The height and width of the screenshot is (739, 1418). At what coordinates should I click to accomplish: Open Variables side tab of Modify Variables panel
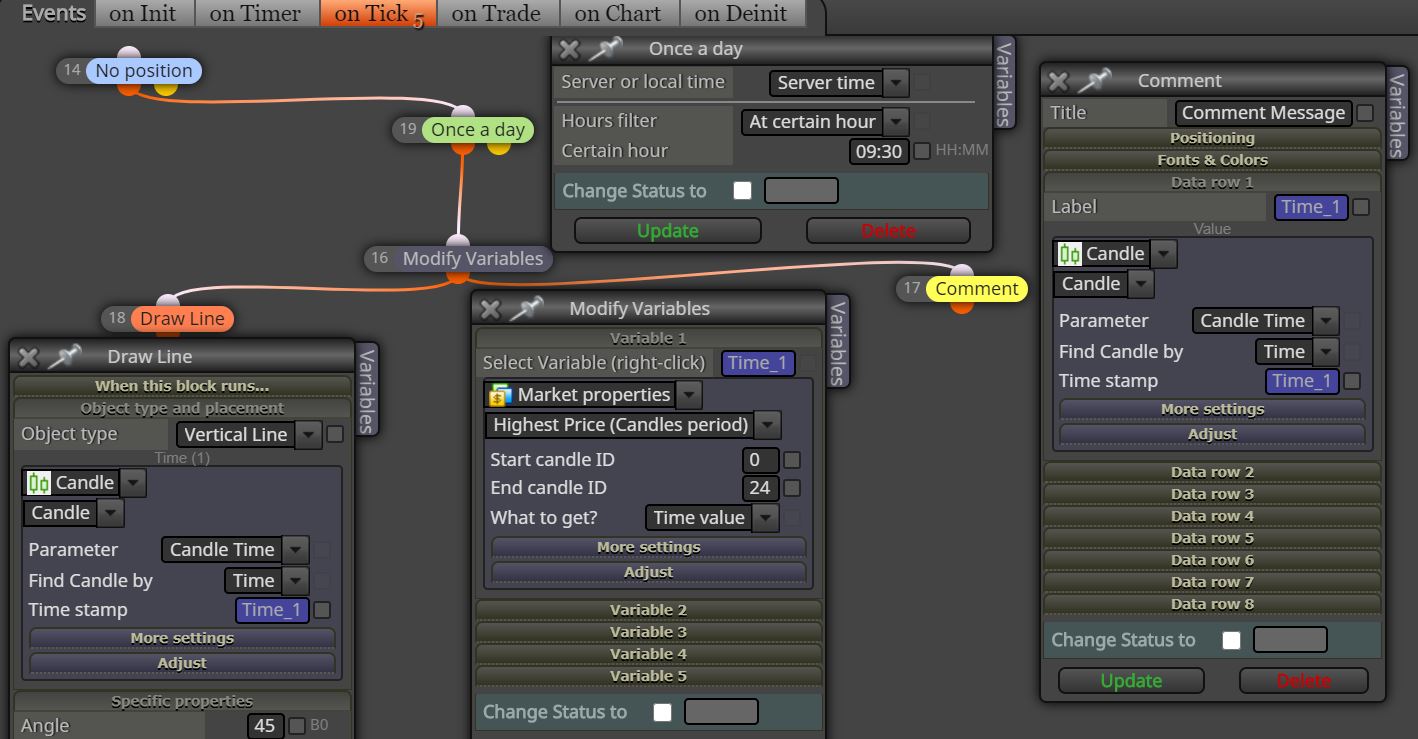[838, 342]
